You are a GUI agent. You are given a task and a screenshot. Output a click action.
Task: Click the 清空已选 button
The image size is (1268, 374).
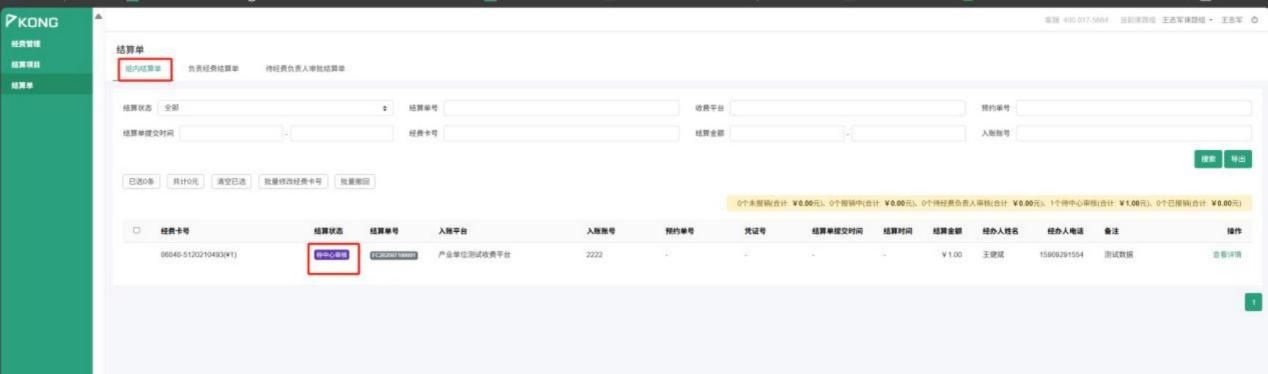(x=231, y=182)
